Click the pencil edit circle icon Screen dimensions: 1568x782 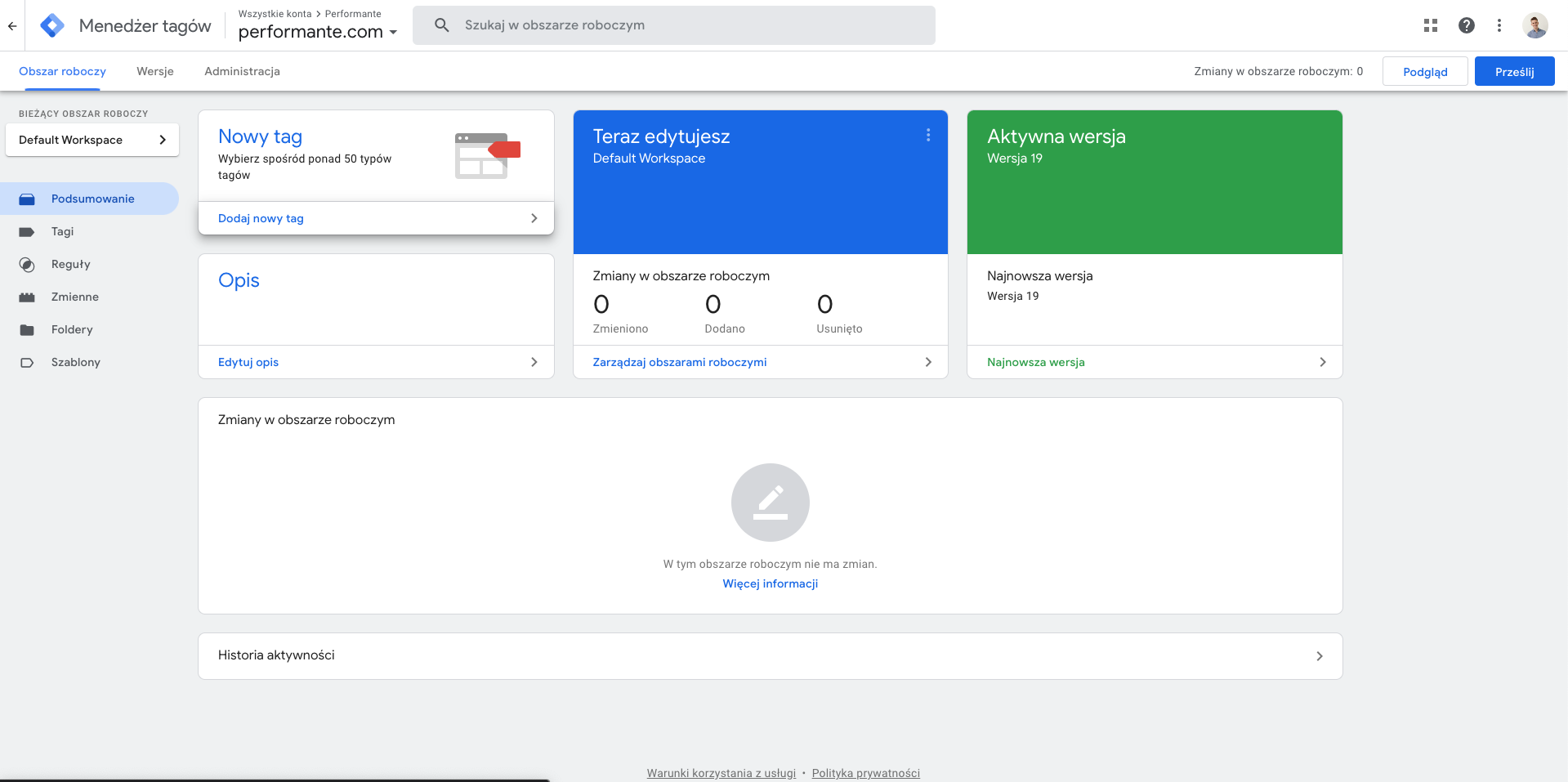[771, 503]
